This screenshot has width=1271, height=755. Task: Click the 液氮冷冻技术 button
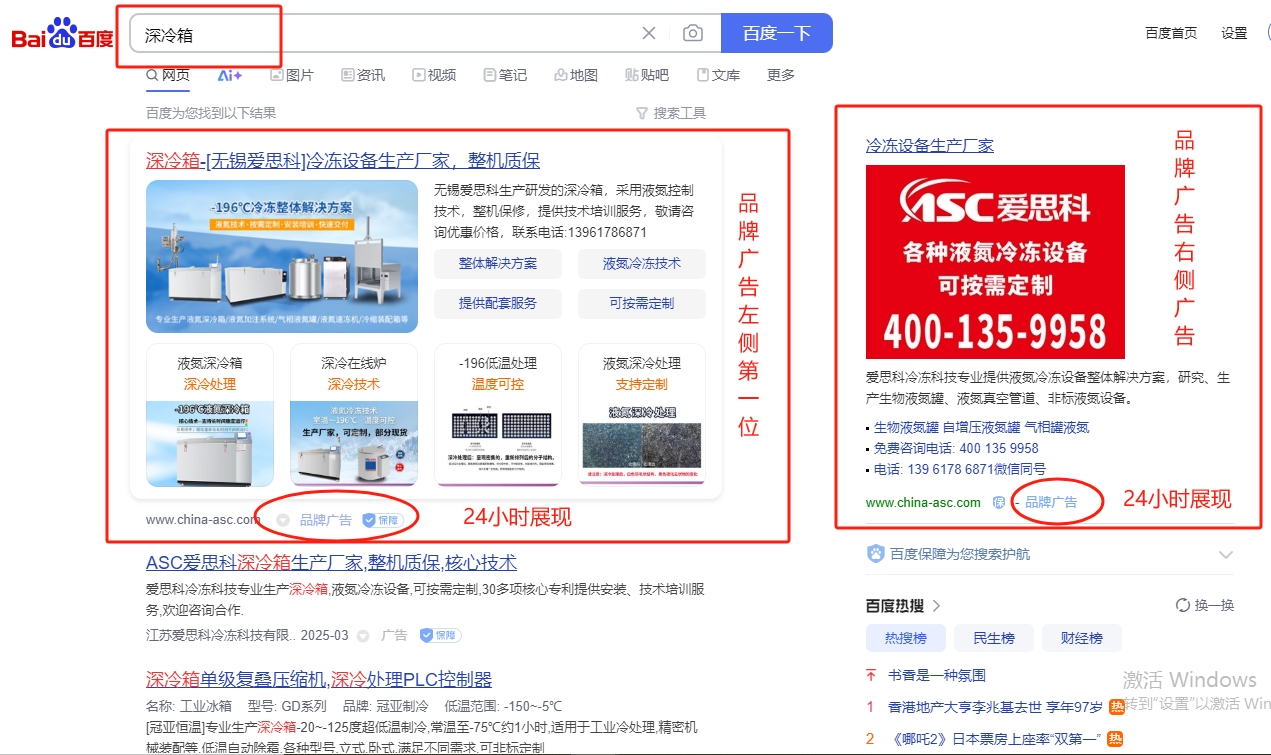click(x=642, y=264)
